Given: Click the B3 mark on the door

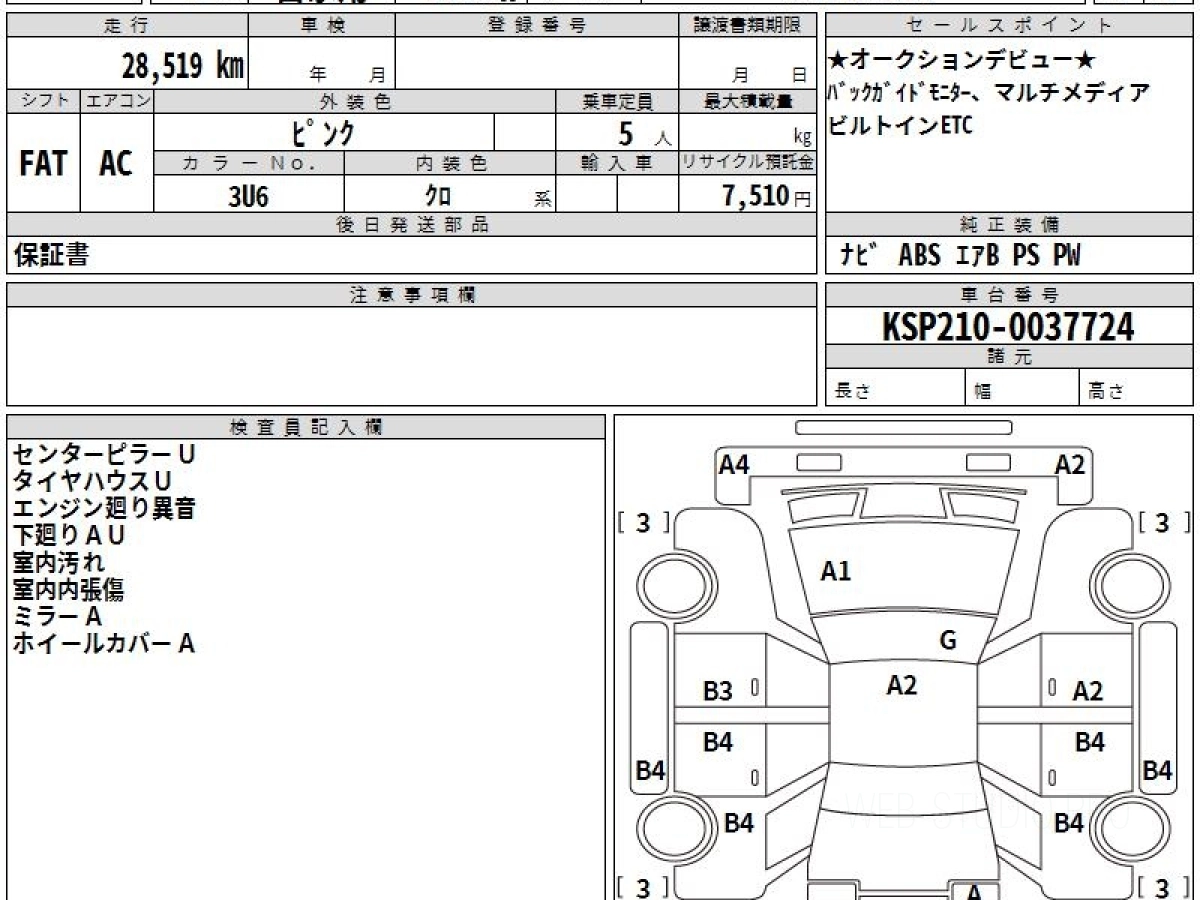Looking at the screenshot, I should 717,690.
